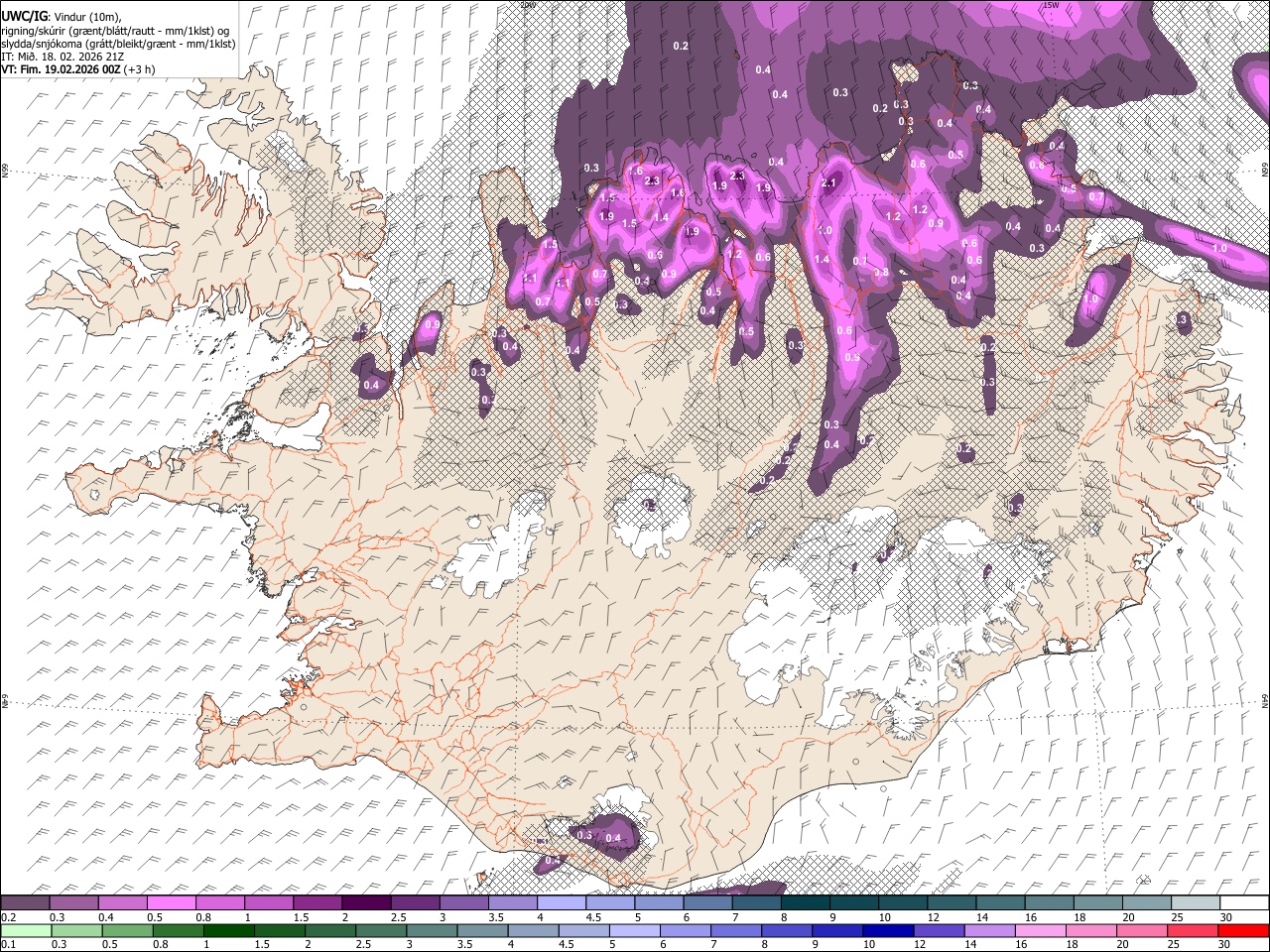Select the rain legend swatch for 14–16 mm
The height and width of the screenshot is (952, 1270).
990,931
